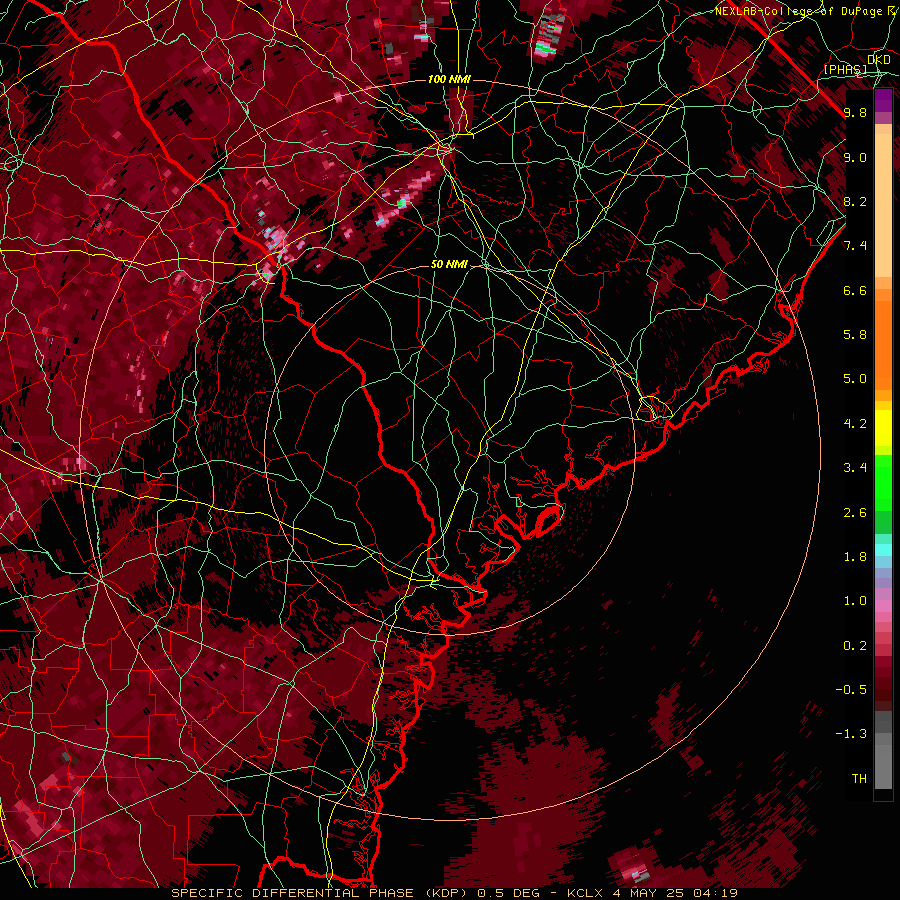This screenshot has height=900, width=900.
Task: Click the 7.4 value on the scale
Action: [855, 246]
